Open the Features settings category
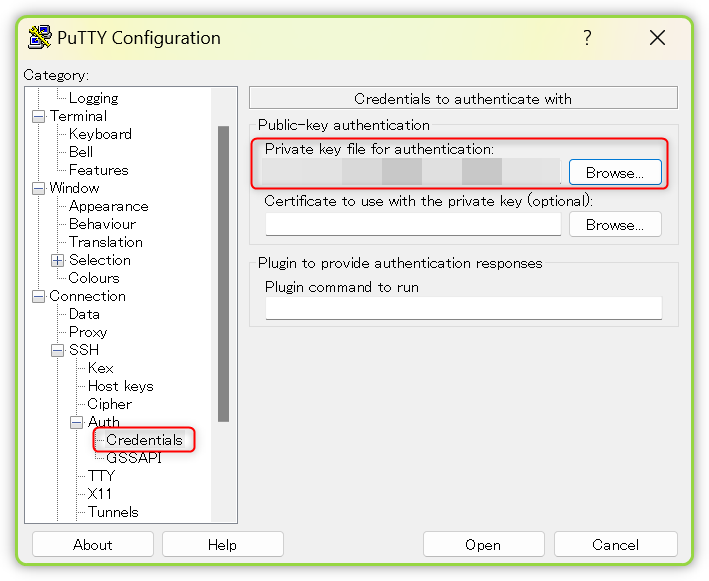Viewport: 709px width, 581px height. 99,170
